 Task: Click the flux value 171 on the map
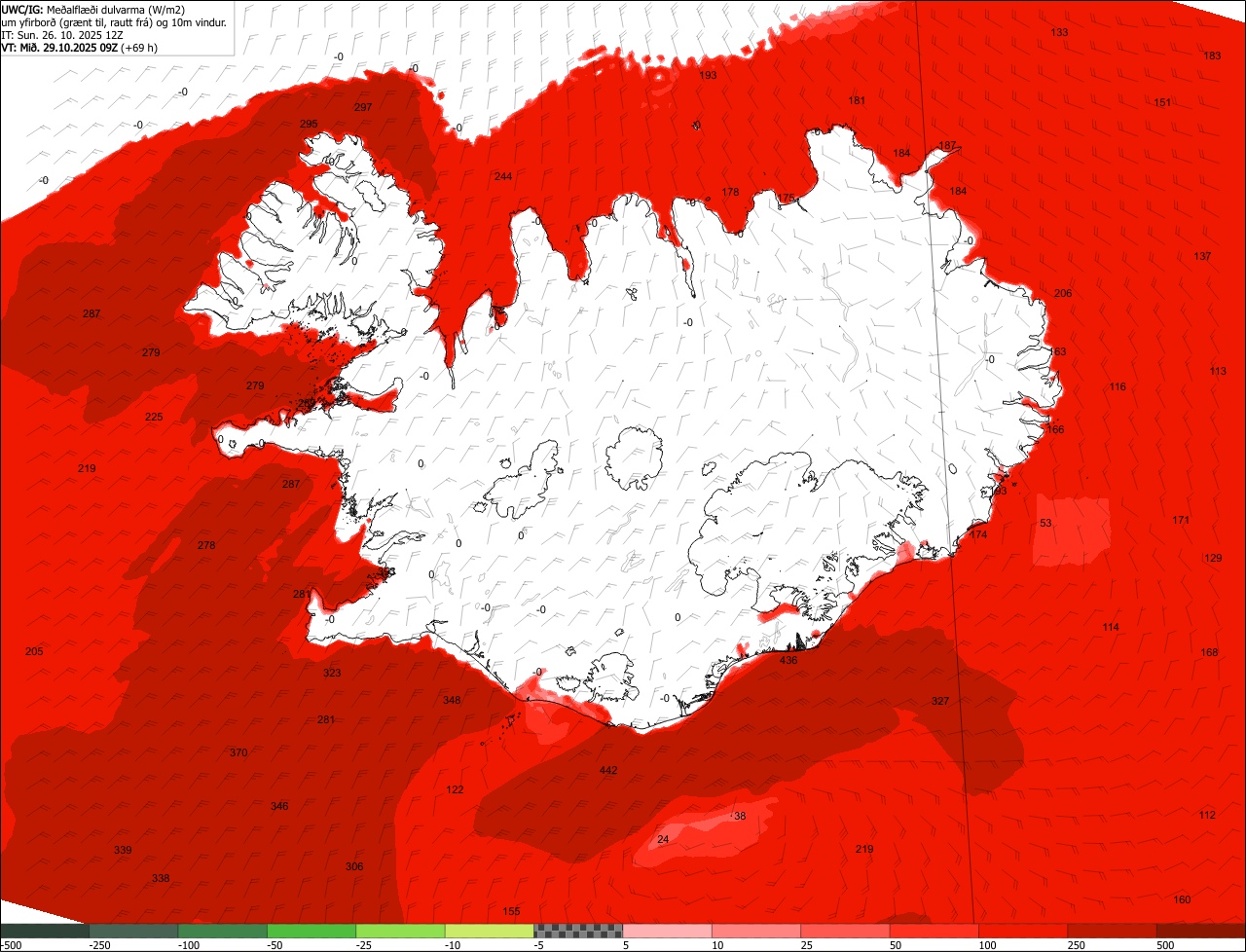pos(1181,521)
